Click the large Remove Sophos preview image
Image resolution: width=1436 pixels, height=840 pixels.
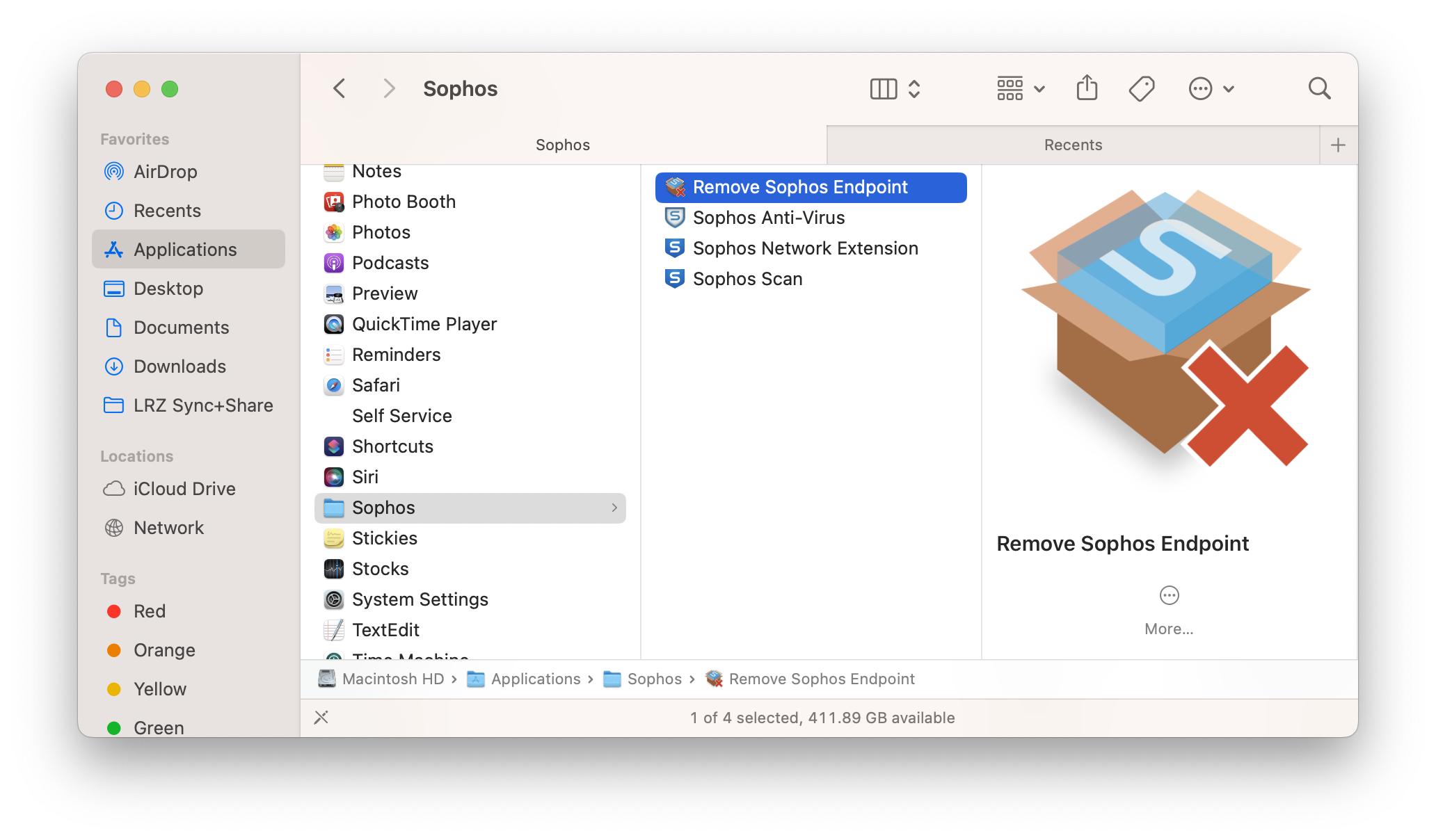coord(1166,327)
